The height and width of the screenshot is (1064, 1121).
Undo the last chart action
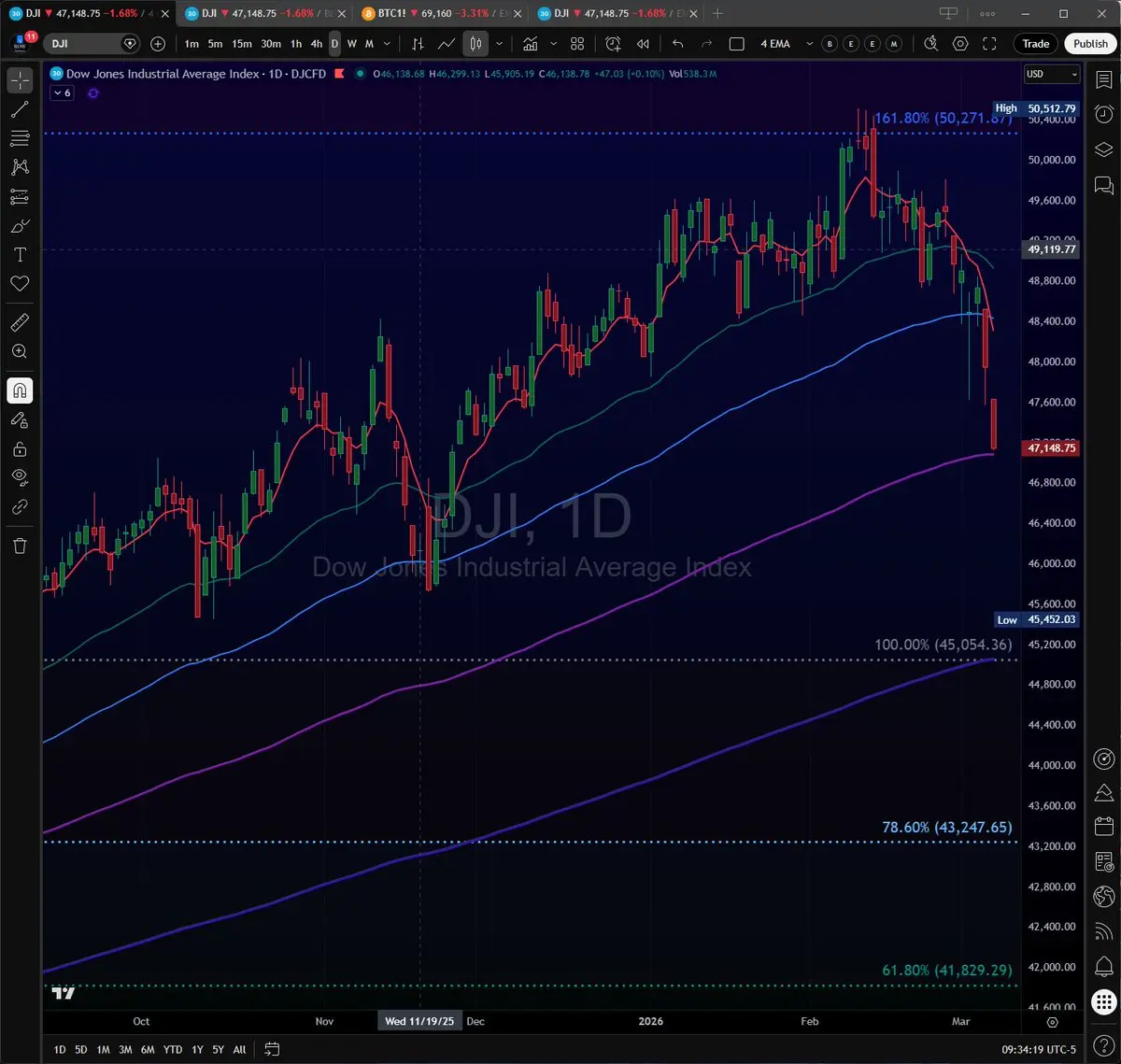678,44
